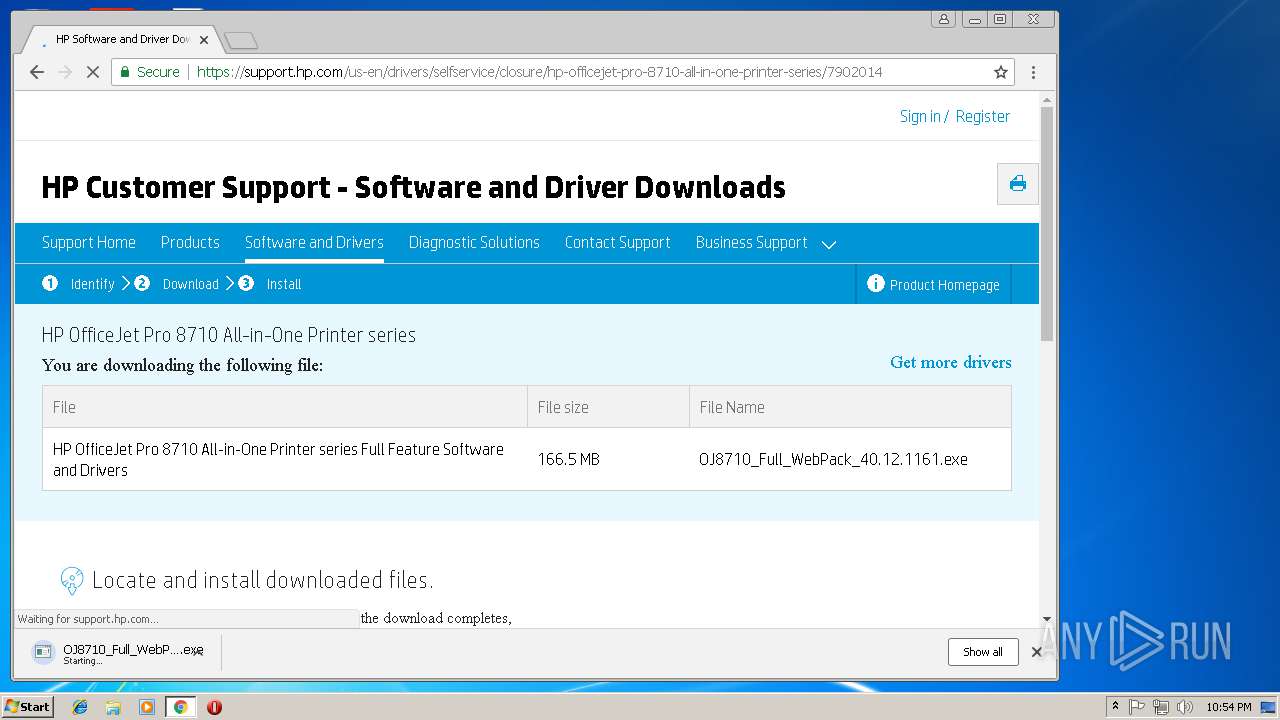
Task: Open Business Support menu item
Action: tap(751, 242)
